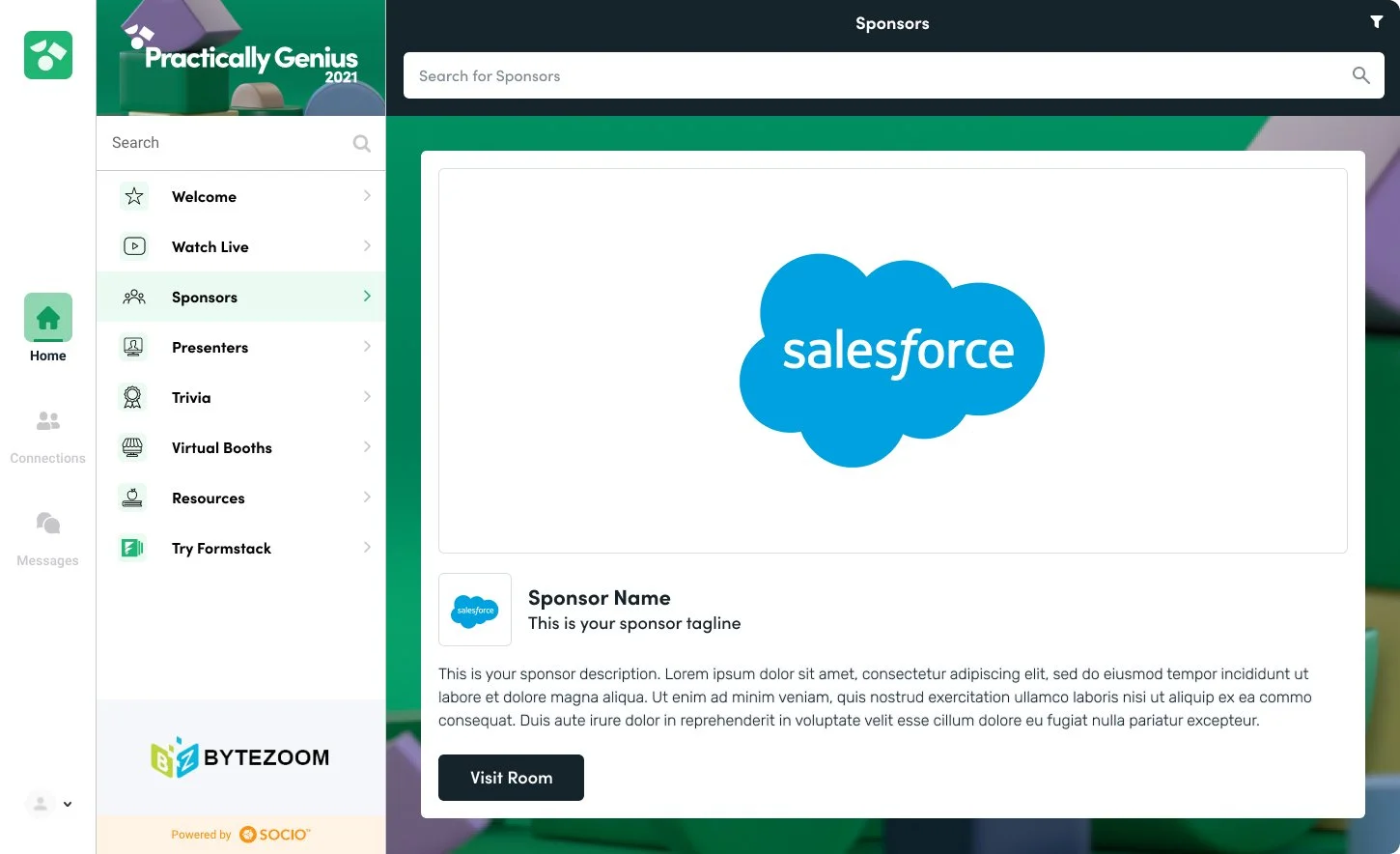
Task: Click the Trivia award ribbon icon
Action: point(133,397)
